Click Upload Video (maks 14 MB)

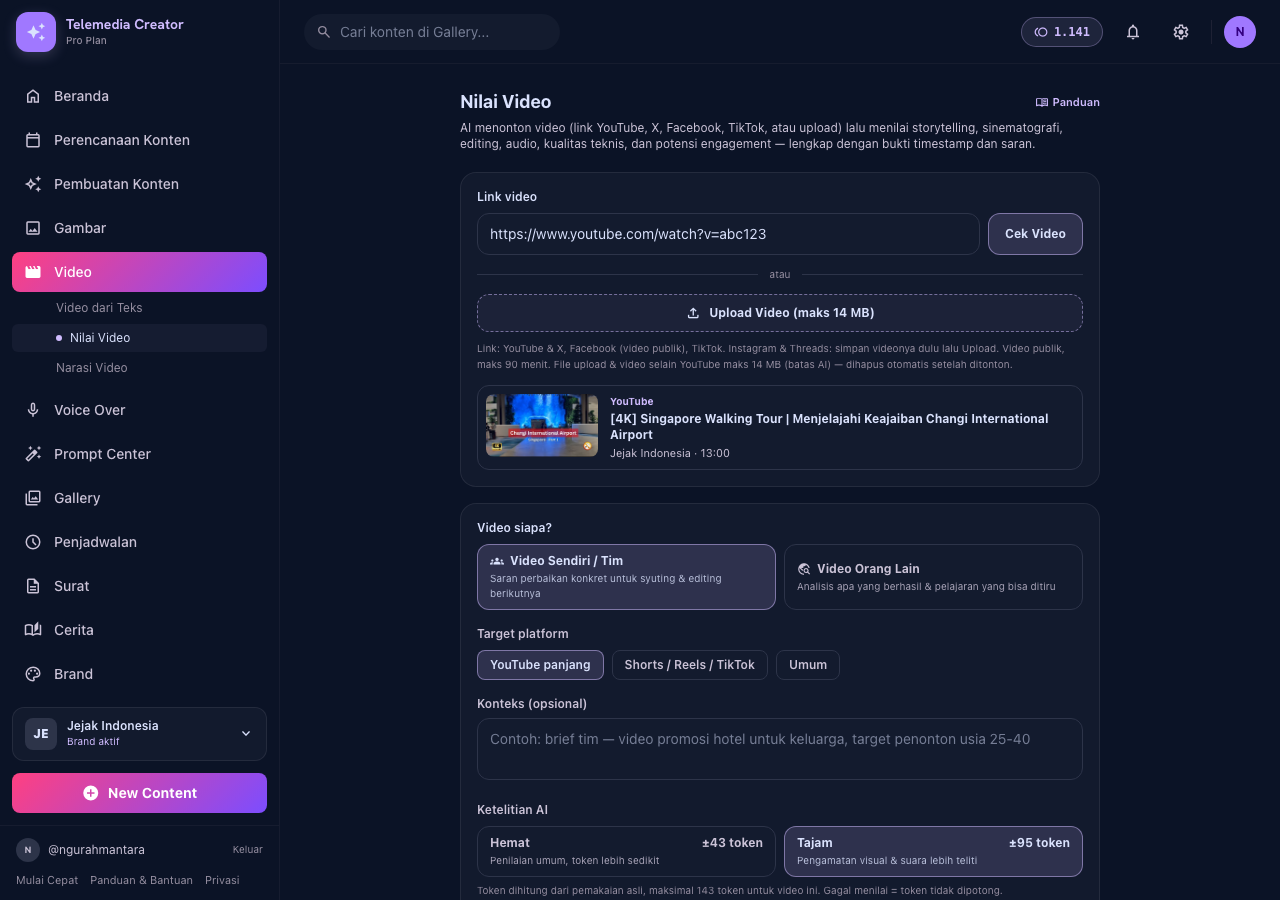780,313
